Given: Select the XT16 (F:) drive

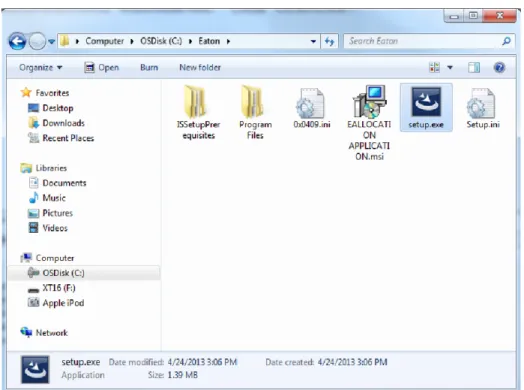Looking at the screenshot, I should point(59,288).
